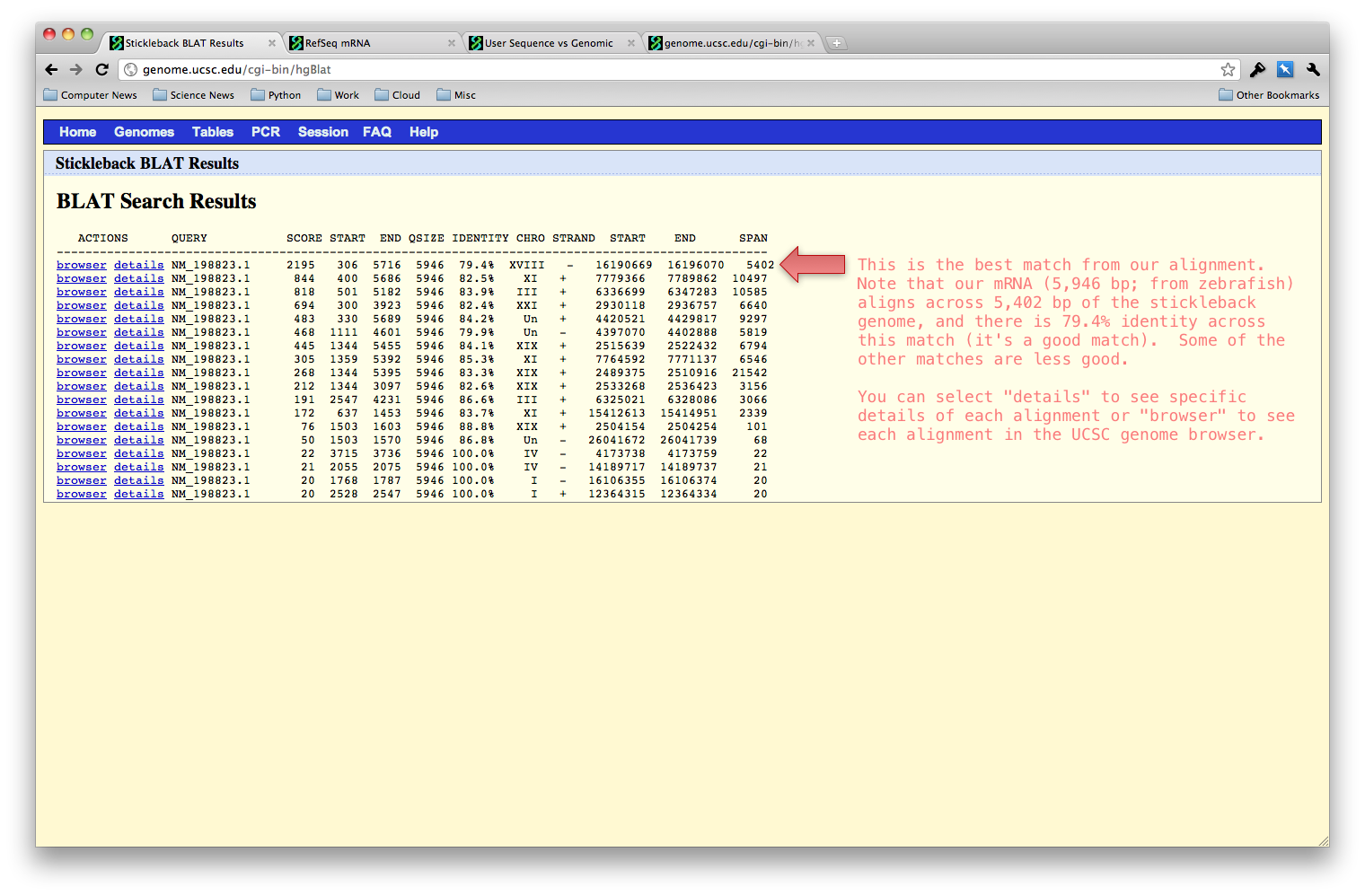This screenshot has width=1365, height=896.
Task: Switch to the RefSeq mRNA tab
Action: click(373, 43)
